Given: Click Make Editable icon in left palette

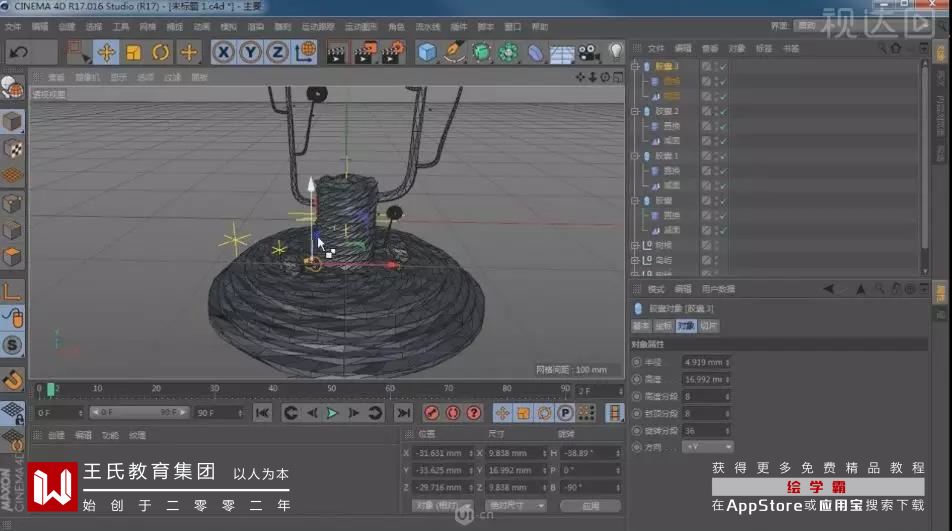Looking at the screenshot, I should coord(12,89).
